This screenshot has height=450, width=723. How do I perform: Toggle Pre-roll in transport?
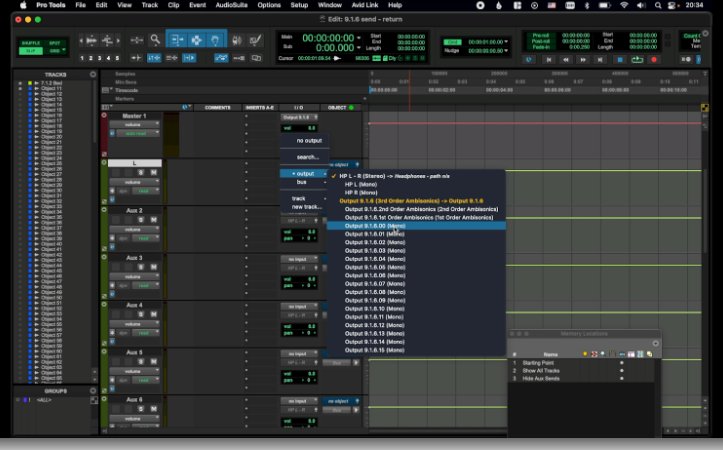click(541, 35)
